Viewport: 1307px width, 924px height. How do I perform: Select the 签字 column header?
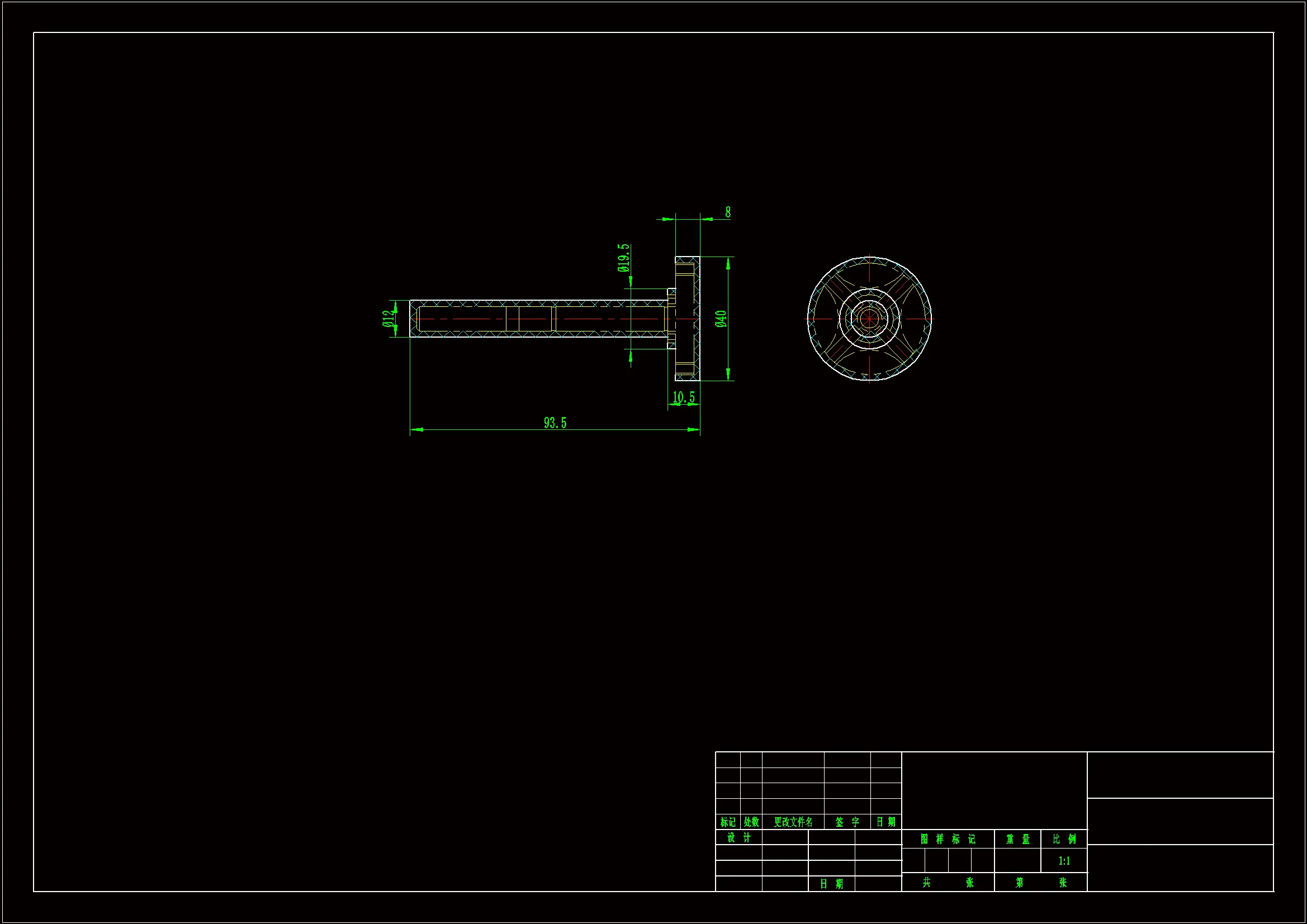pyautogui.click(x=847, y=822)
